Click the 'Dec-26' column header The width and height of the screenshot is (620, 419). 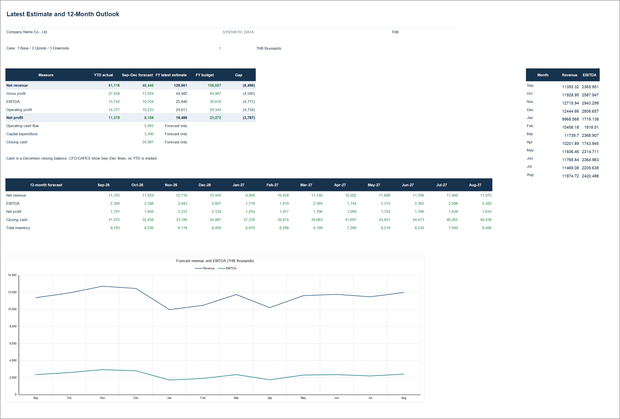click(205, 185)
